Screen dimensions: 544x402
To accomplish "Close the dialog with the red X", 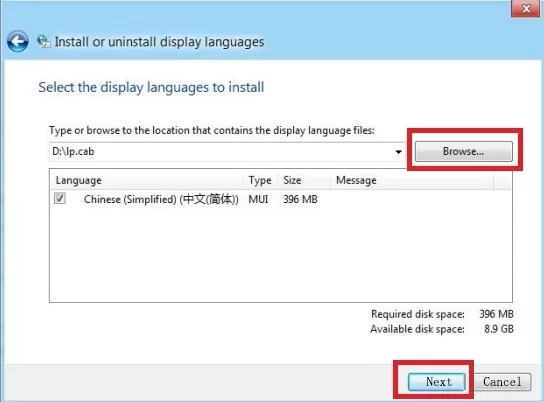I will 526,8.
